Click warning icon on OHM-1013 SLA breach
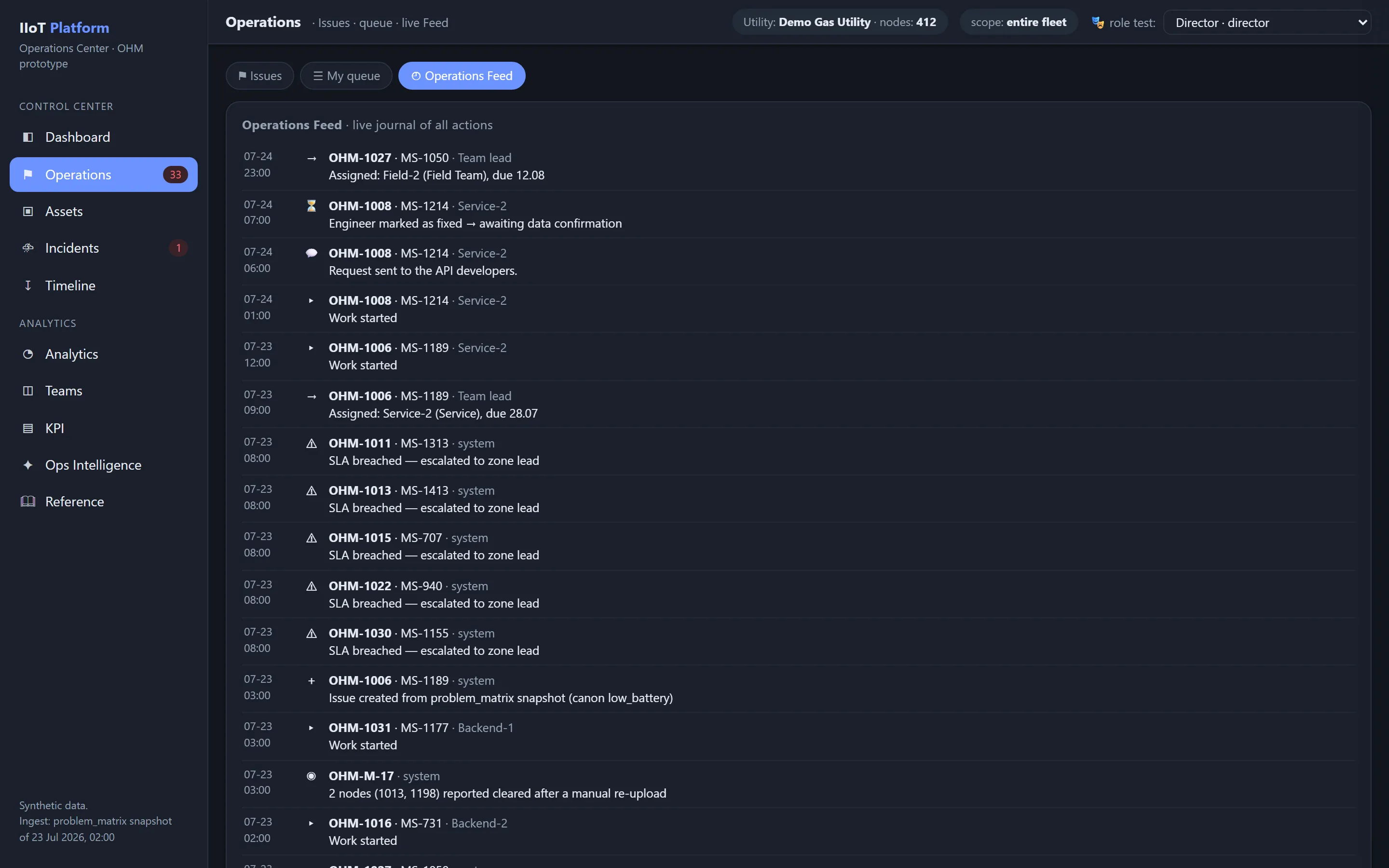Viewport: 1389px width, 868px height. click(x=312, y=491)
